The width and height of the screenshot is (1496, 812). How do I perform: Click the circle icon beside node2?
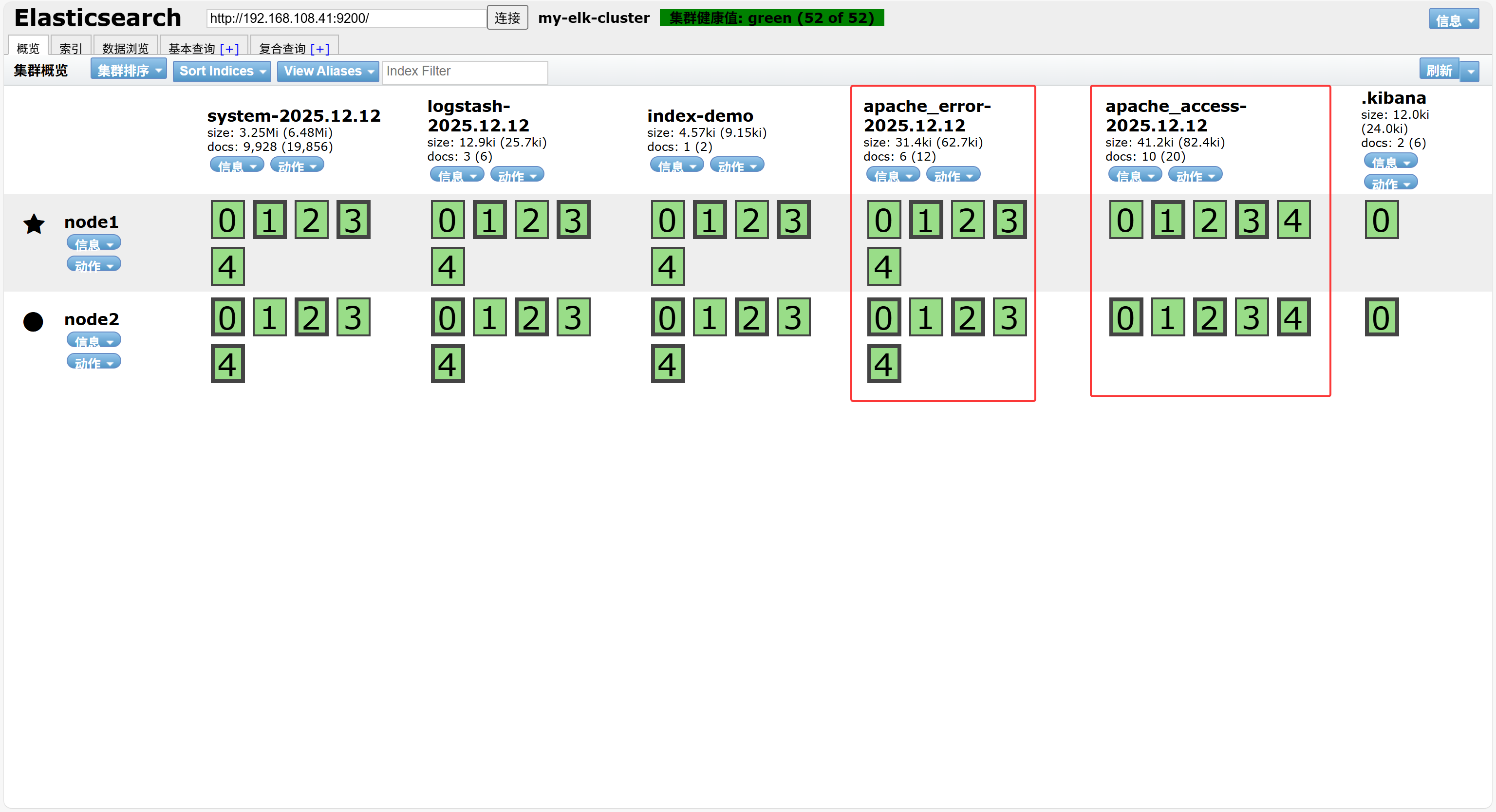[33, 322]
